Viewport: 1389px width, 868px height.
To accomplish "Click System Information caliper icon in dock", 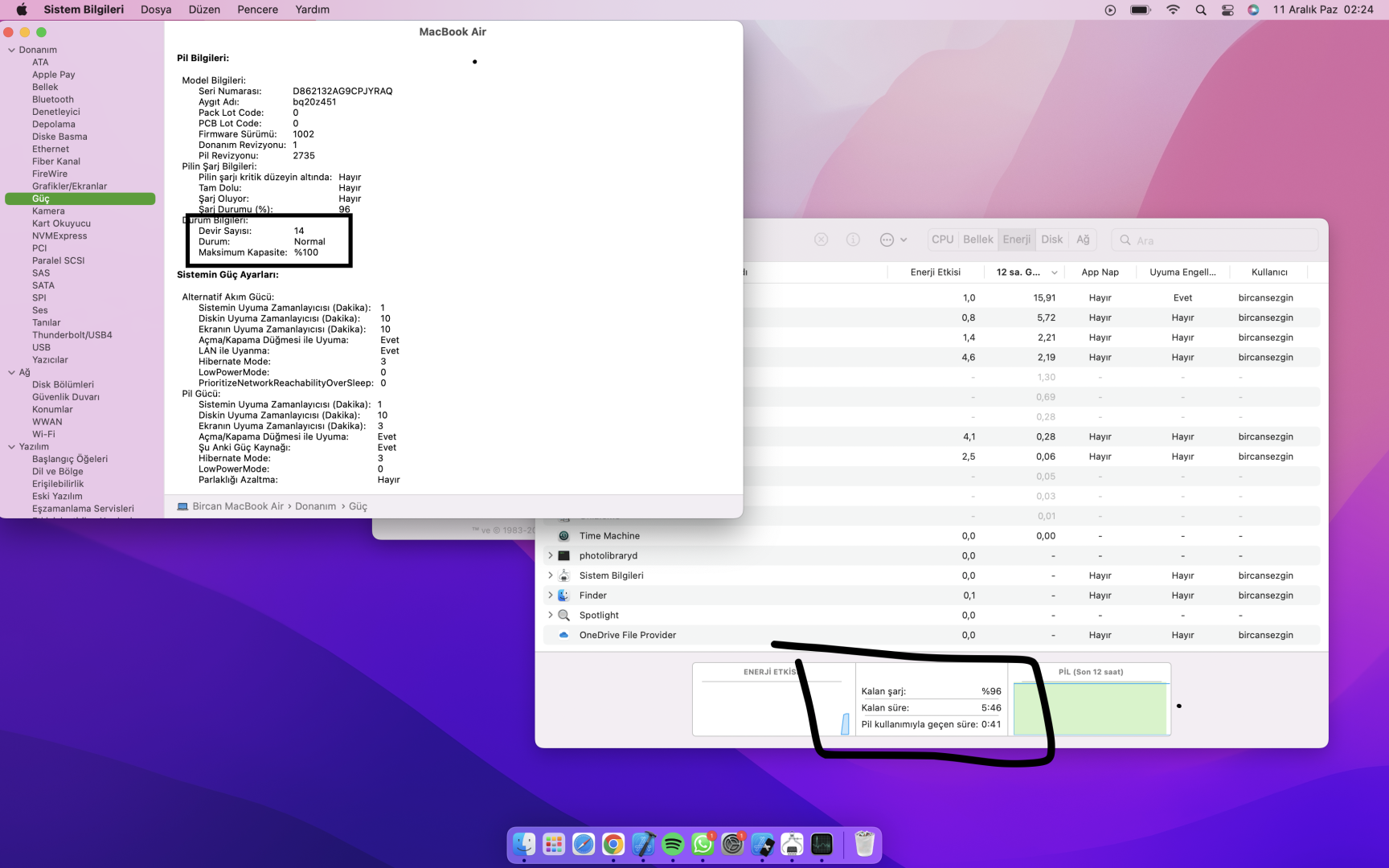I will tap(792, 844).
